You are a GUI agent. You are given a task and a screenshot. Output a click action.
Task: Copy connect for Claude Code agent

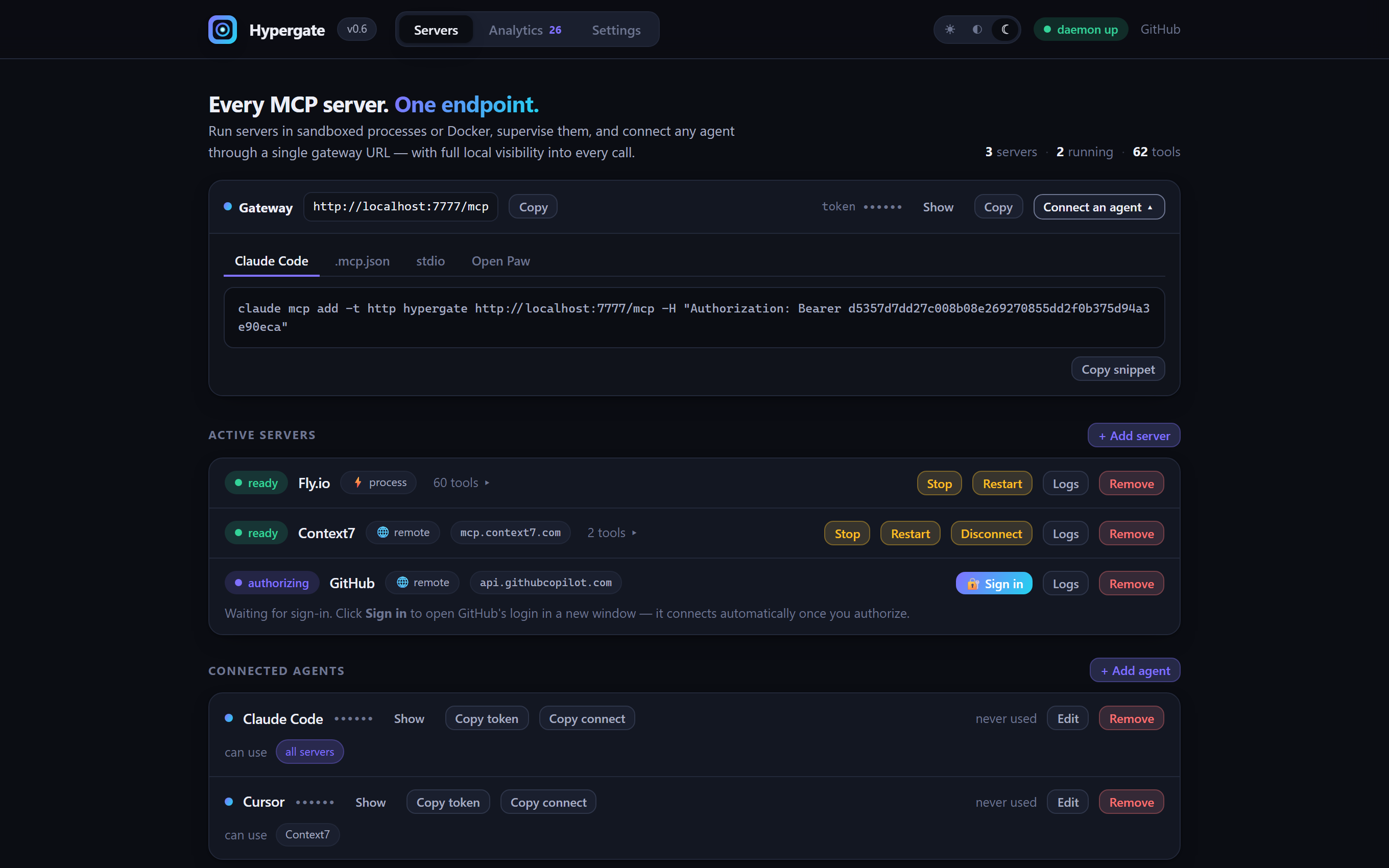(587, 719)
